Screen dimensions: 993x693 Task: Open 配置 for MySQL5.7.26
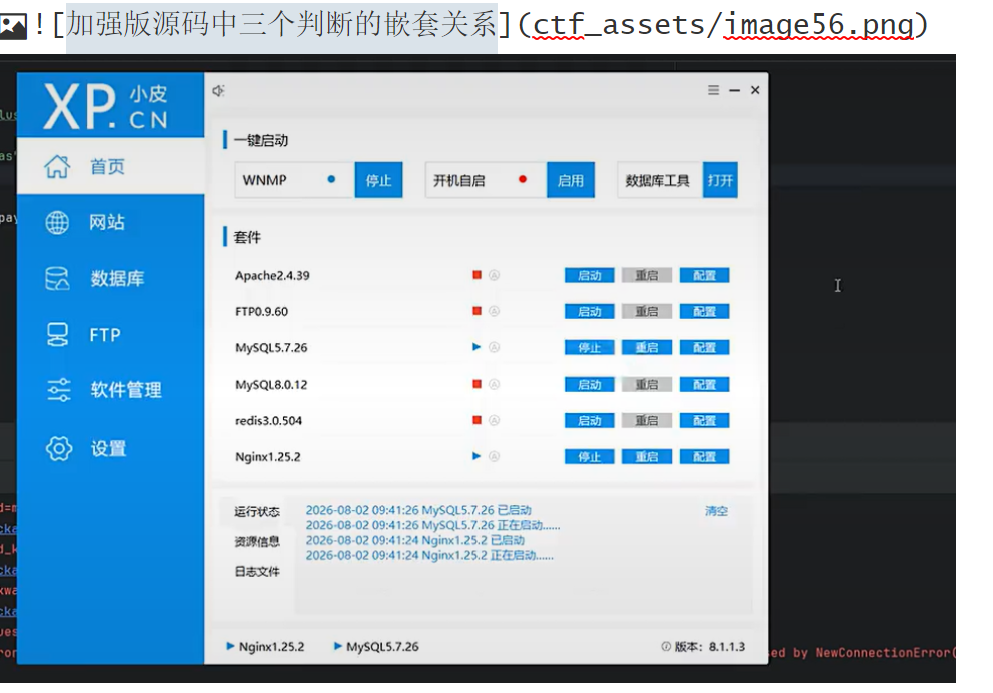click(x=704, y=348)
